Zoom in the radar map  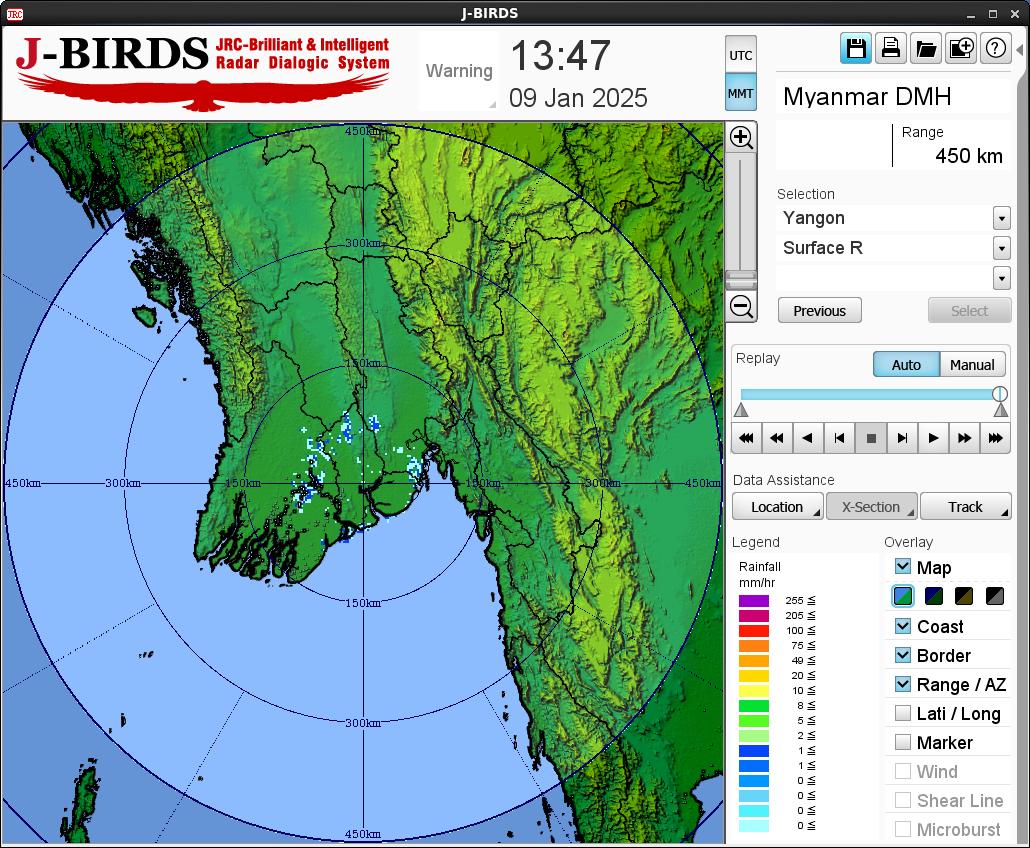(x=742, y=138)
